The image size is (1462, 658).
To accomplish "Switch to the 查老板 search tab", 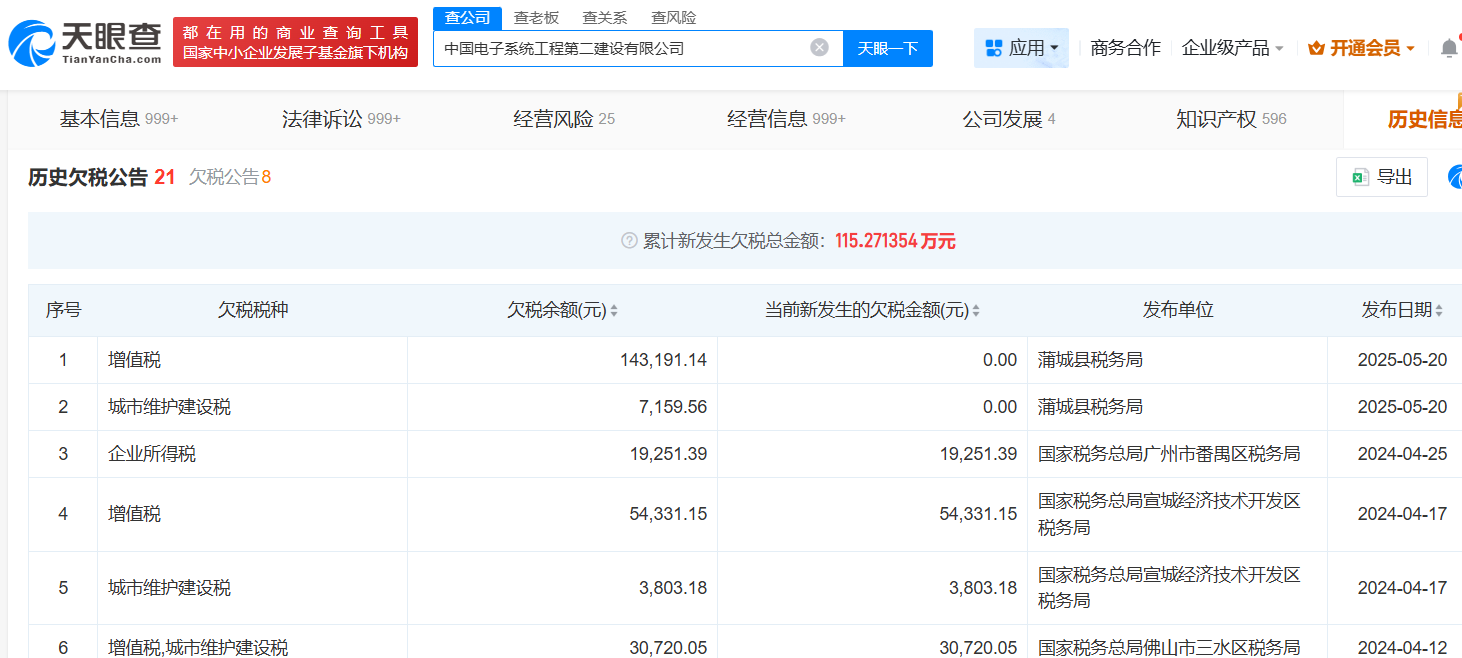I will (x=536, y=17).
